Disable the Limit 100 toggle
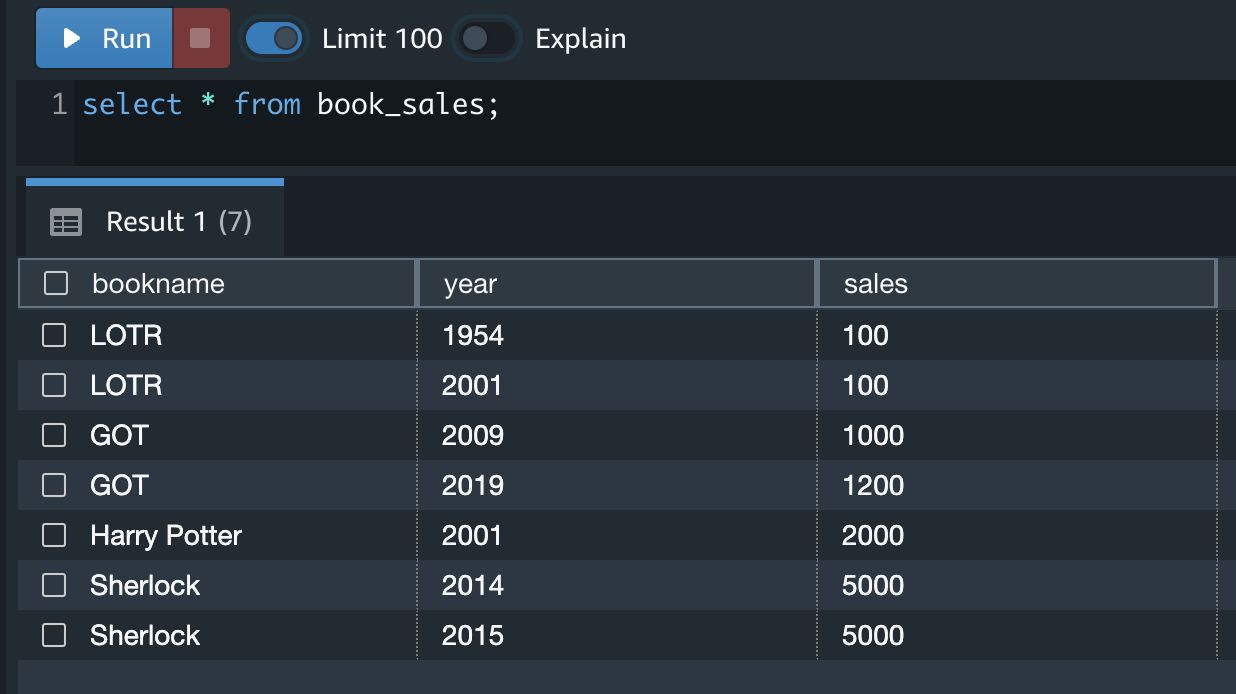The image size is (1236, 694). pos(274,39)
